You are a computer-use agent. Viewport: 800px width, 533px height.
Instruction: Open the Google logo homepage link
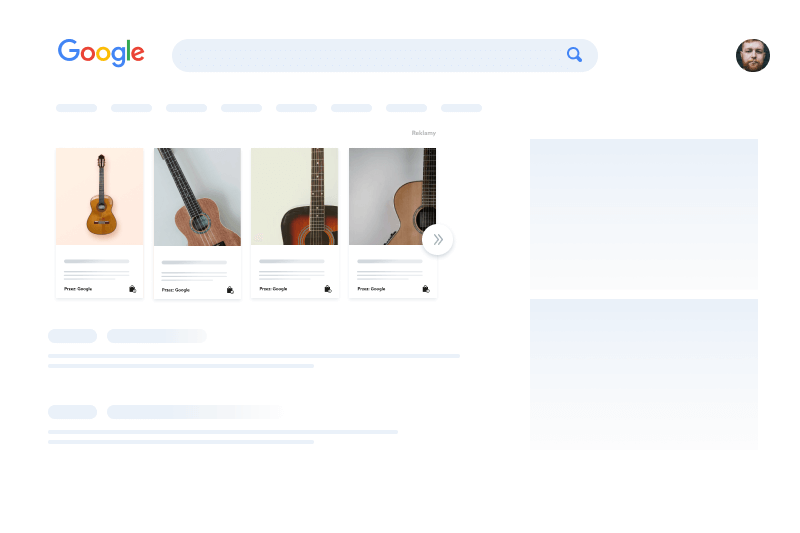click(101, 53)
